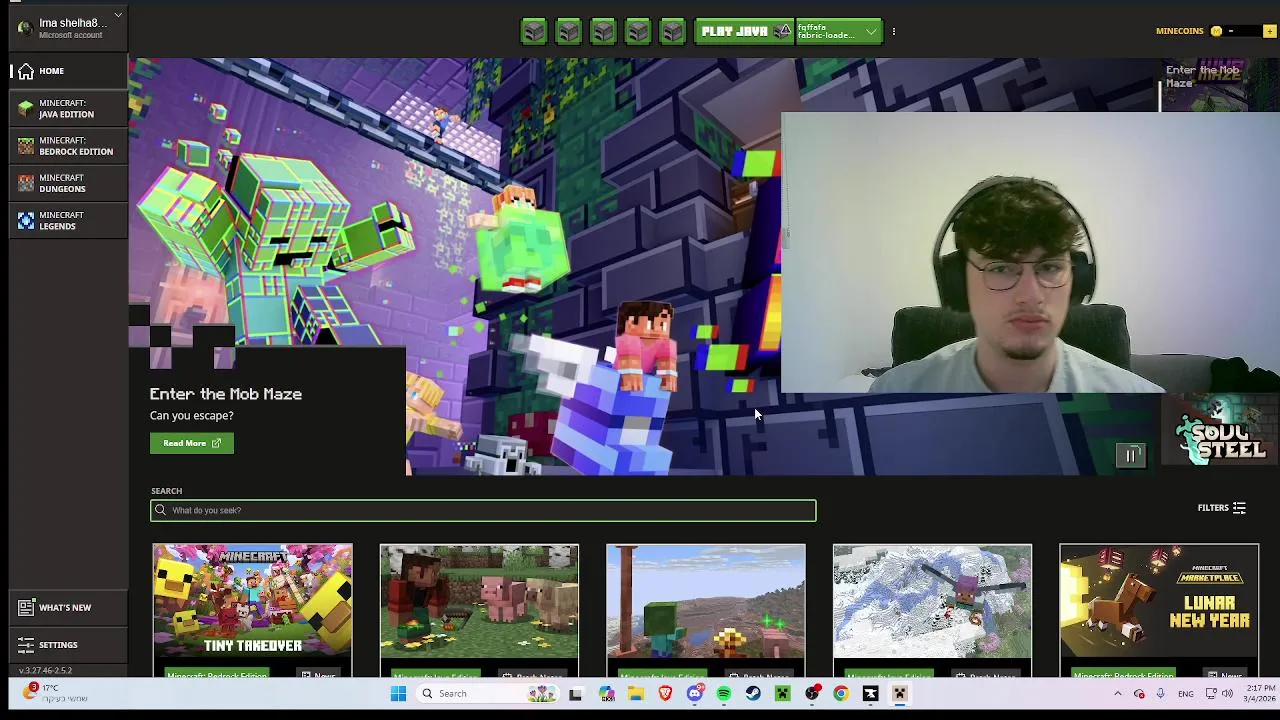Viewport: 1280px width, 720px height.
Task: Open the zombie and sunflower news card
Action: point(706,610)
